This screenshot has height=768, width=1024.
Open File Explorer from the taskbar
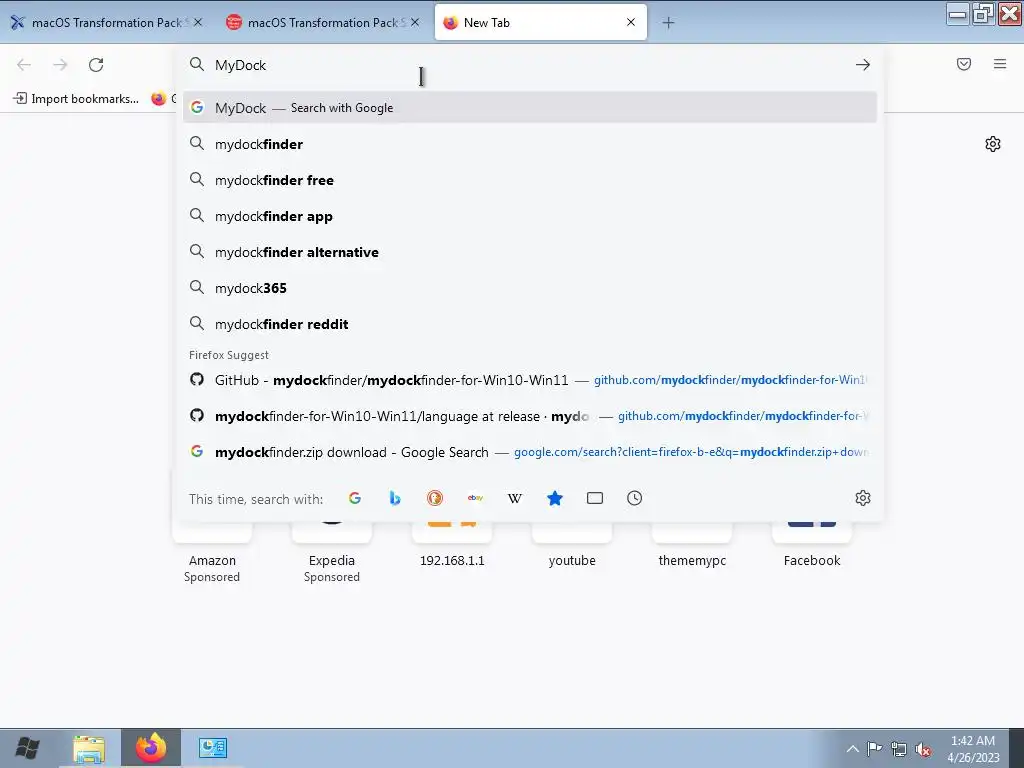coord(89,748)
